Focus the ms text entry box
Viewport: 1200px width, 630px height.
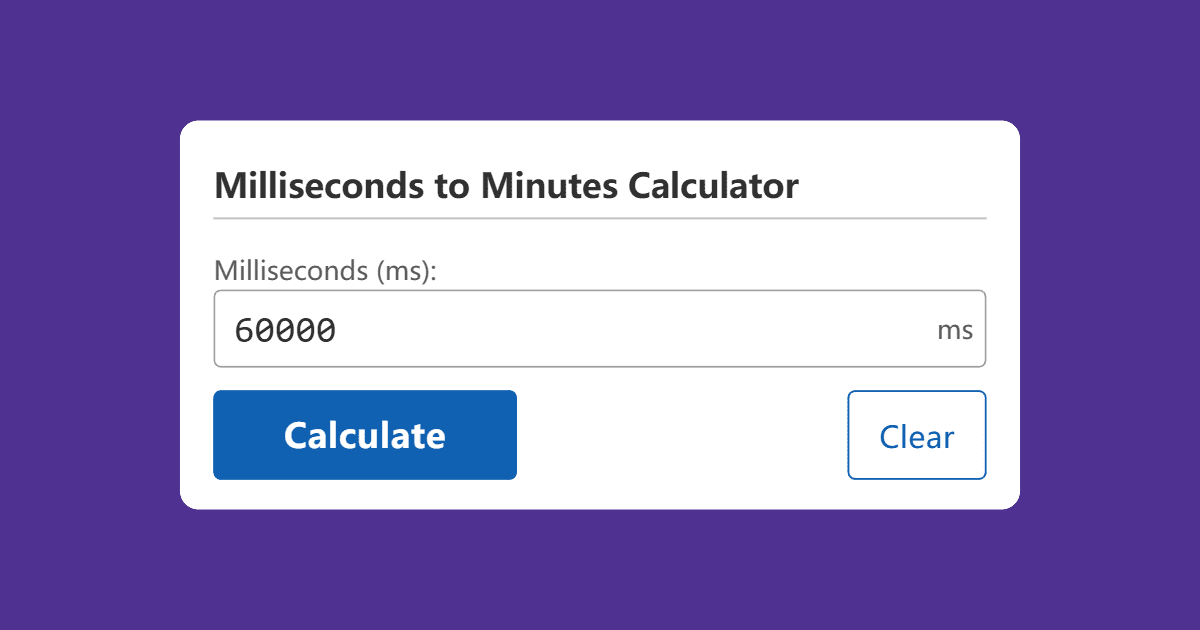(x=600, y=328)
